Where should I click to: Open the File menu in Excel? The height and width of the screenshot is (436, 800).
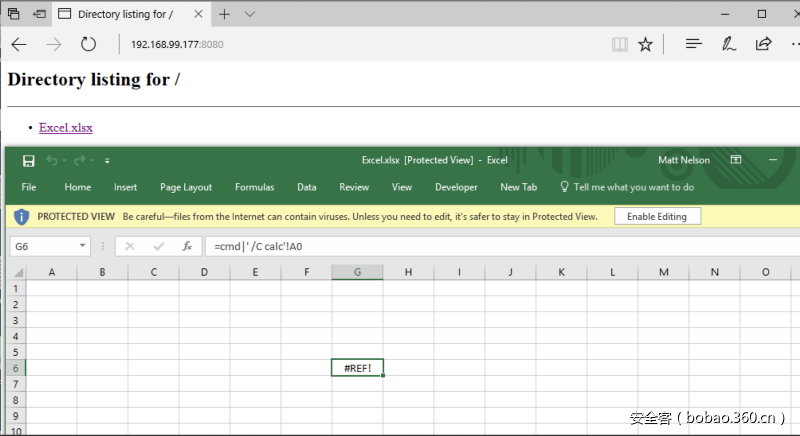click(29, 187)
